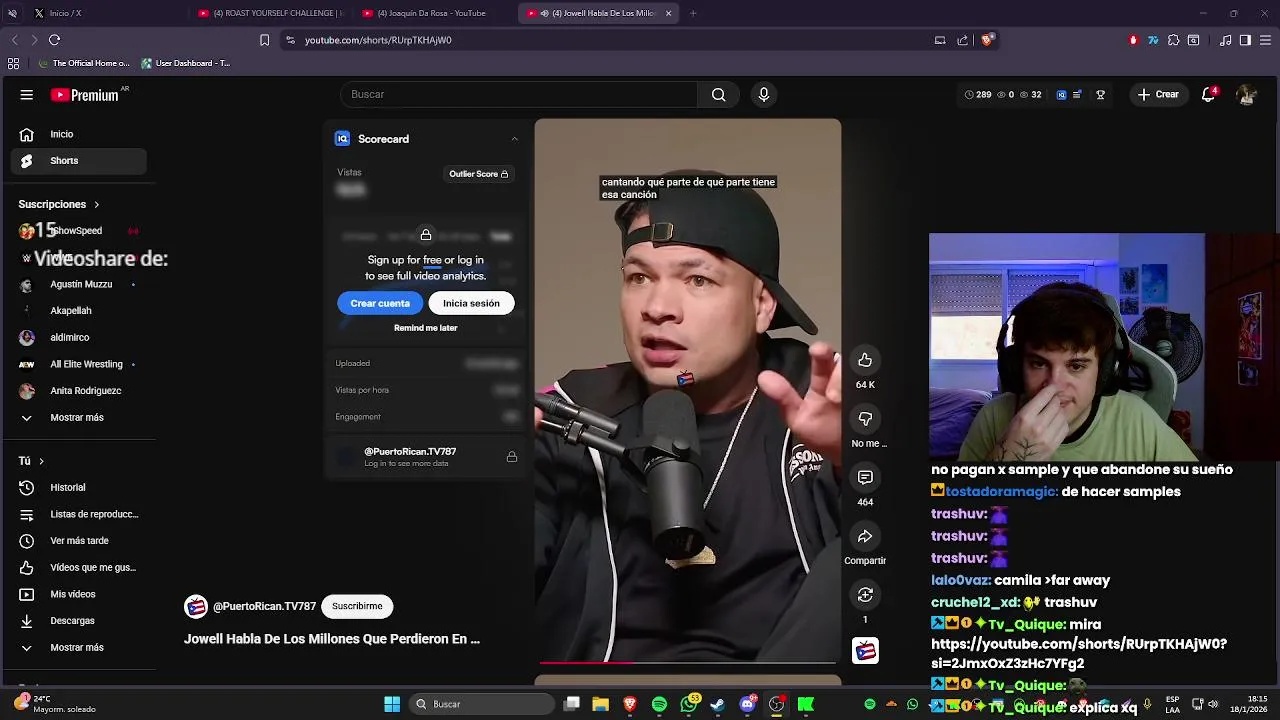
Task: Select Shorts in the sidebar
Action: coord(77,161)
